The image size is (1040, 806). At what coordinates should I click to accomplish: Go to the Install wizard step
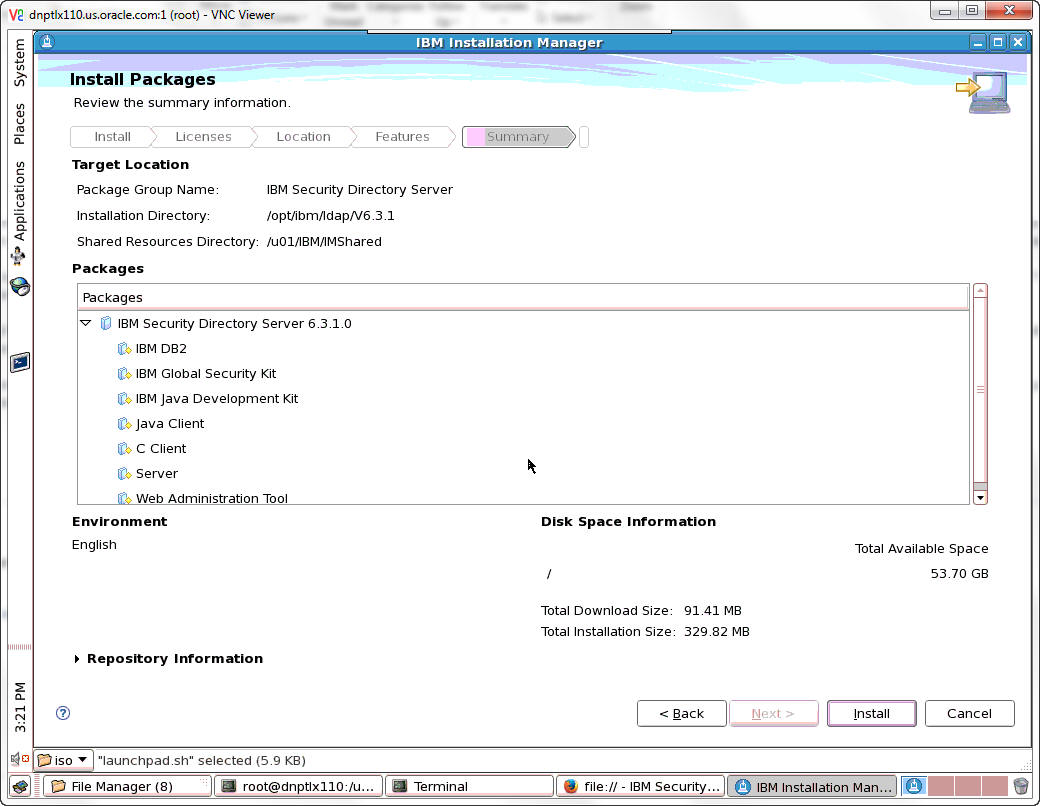point(112,137)
